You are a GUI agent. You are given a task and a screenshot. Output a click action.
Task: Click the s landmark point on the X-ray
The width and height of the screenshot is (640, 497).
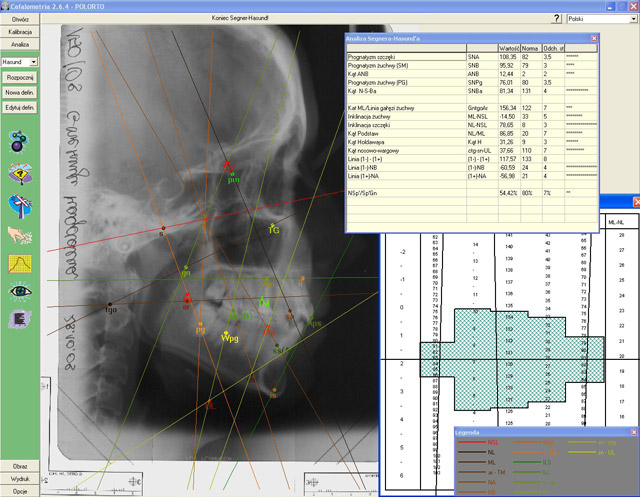point(163,228)
